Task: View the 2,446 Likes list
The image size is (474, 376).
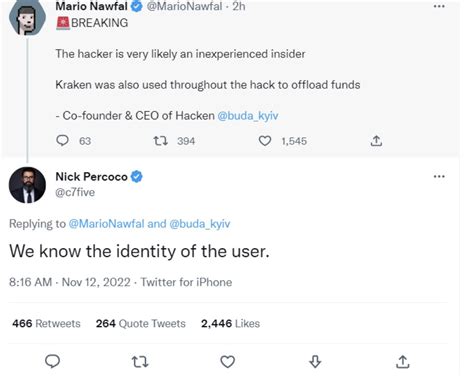Action: click(230, 323)
